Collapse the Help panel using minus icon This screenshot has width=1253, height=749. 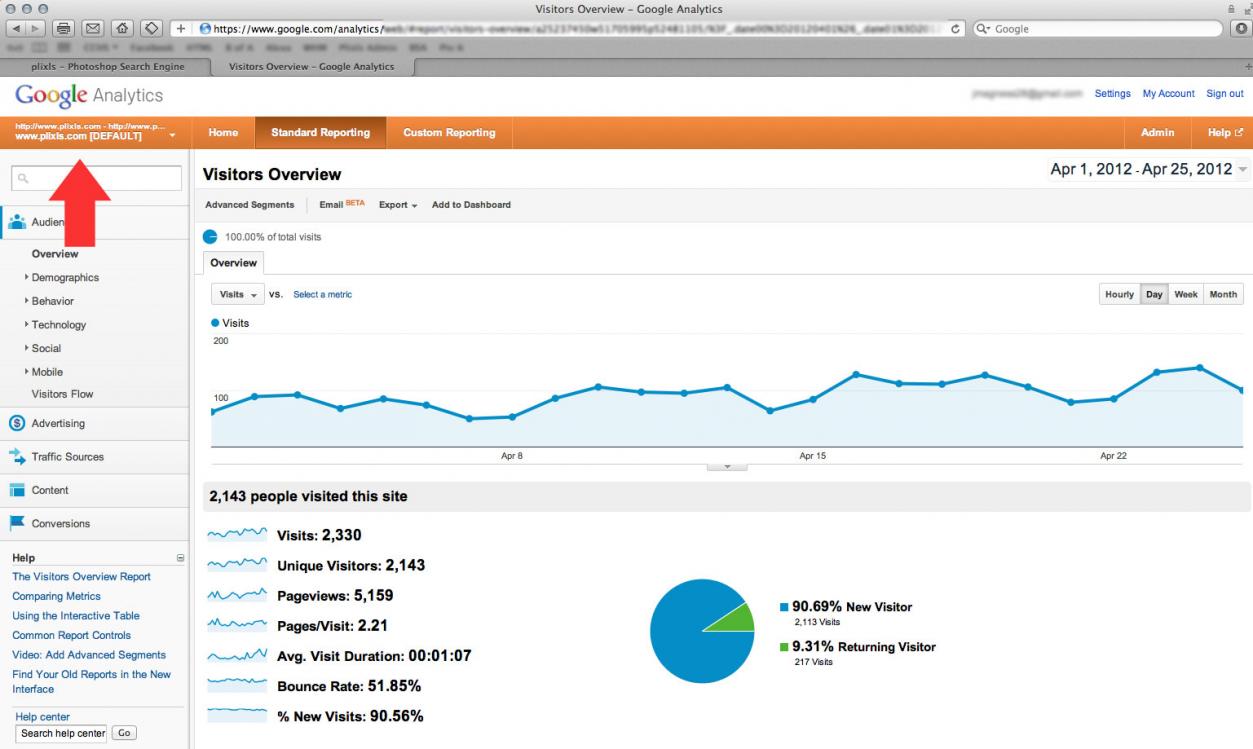tap(181, 558)
